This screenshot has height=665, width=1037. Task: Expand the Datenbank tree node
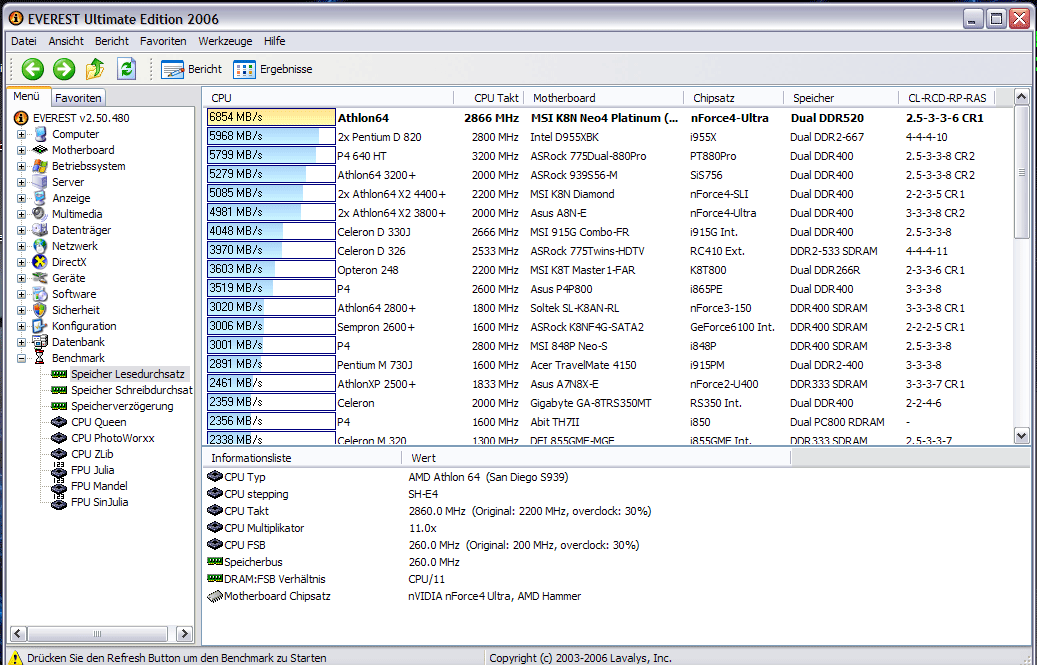[x=21, y=342]
